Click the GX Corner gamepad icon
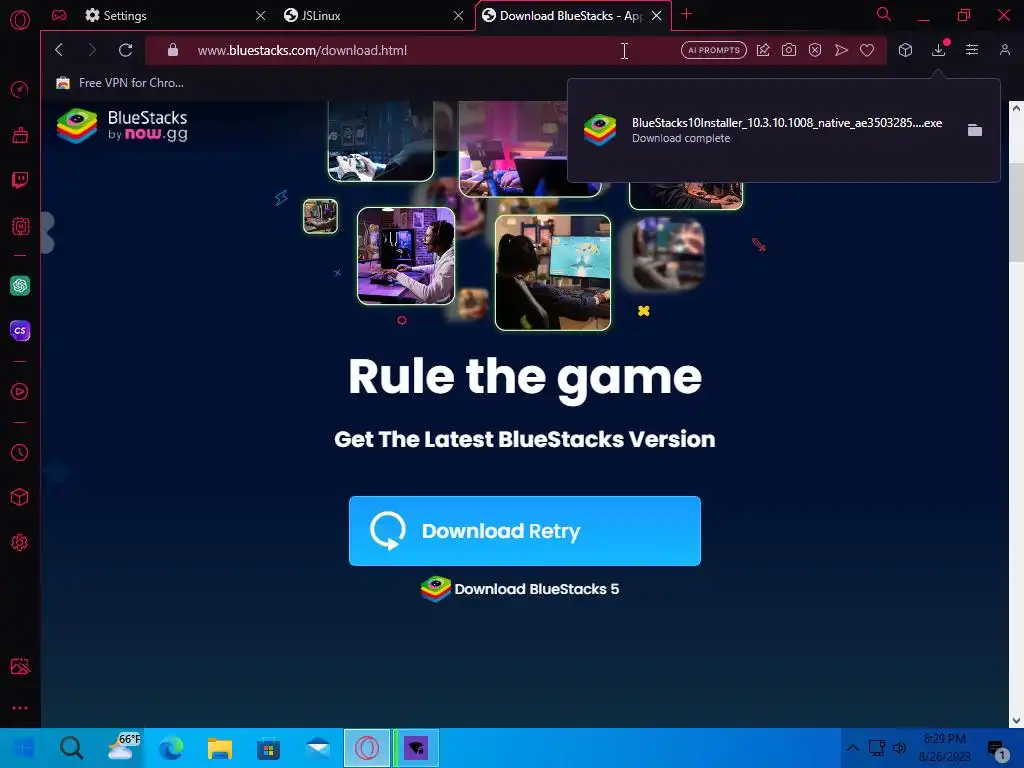This screenshot has width=1024, height=768. point(59,15)
